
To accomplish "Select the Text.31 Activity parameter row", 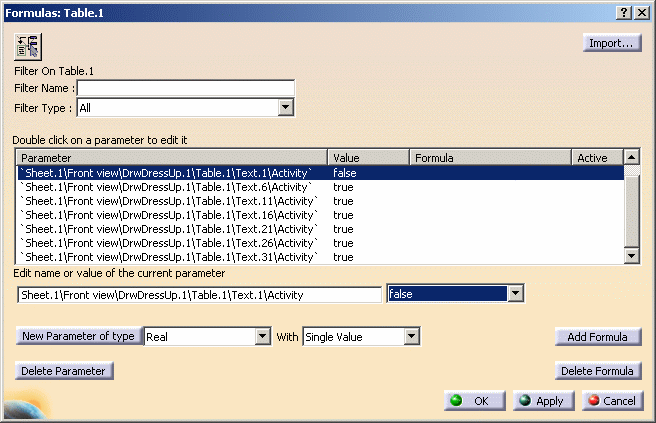I will tap(168, 257).
